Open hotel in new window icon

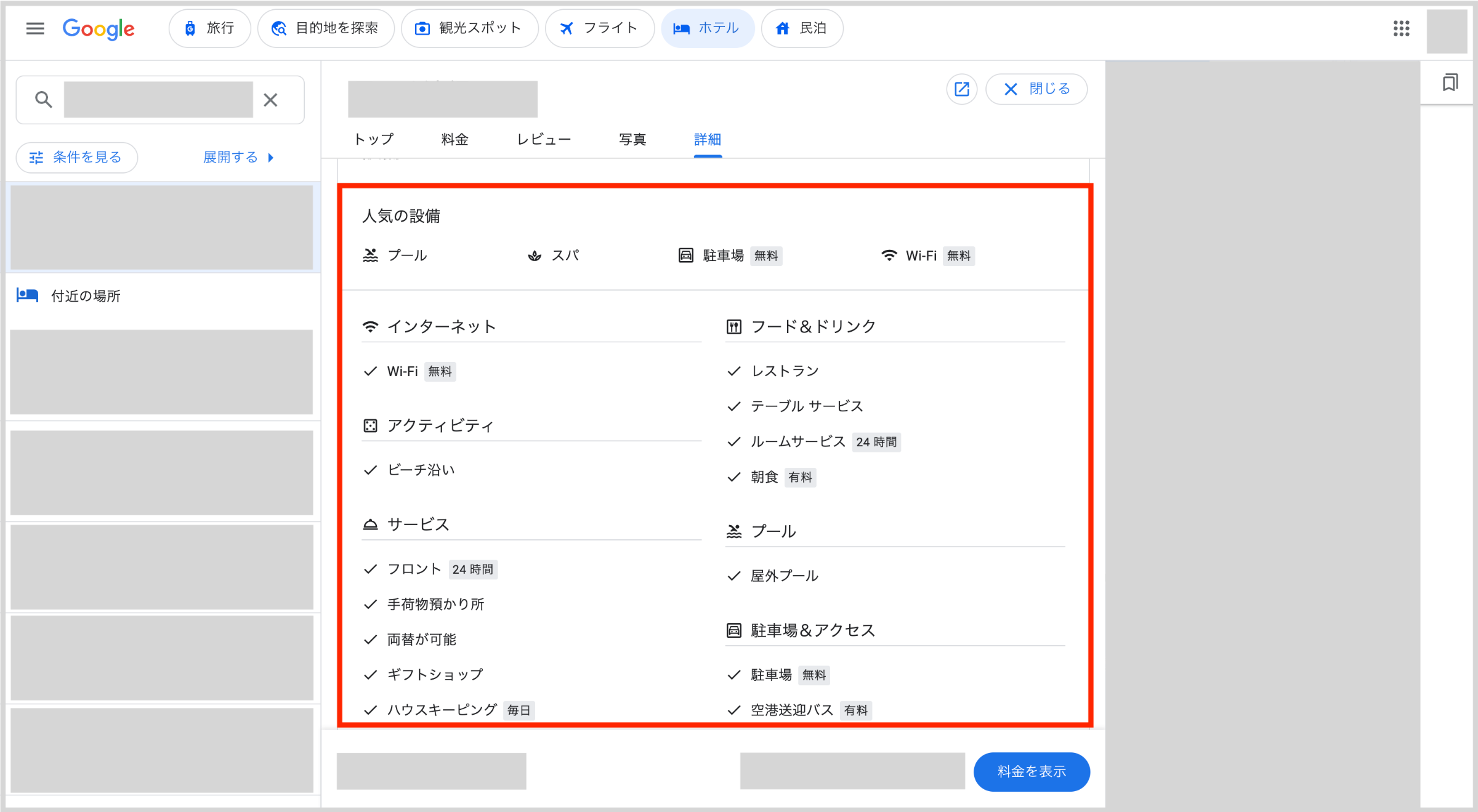coord(961,89)
